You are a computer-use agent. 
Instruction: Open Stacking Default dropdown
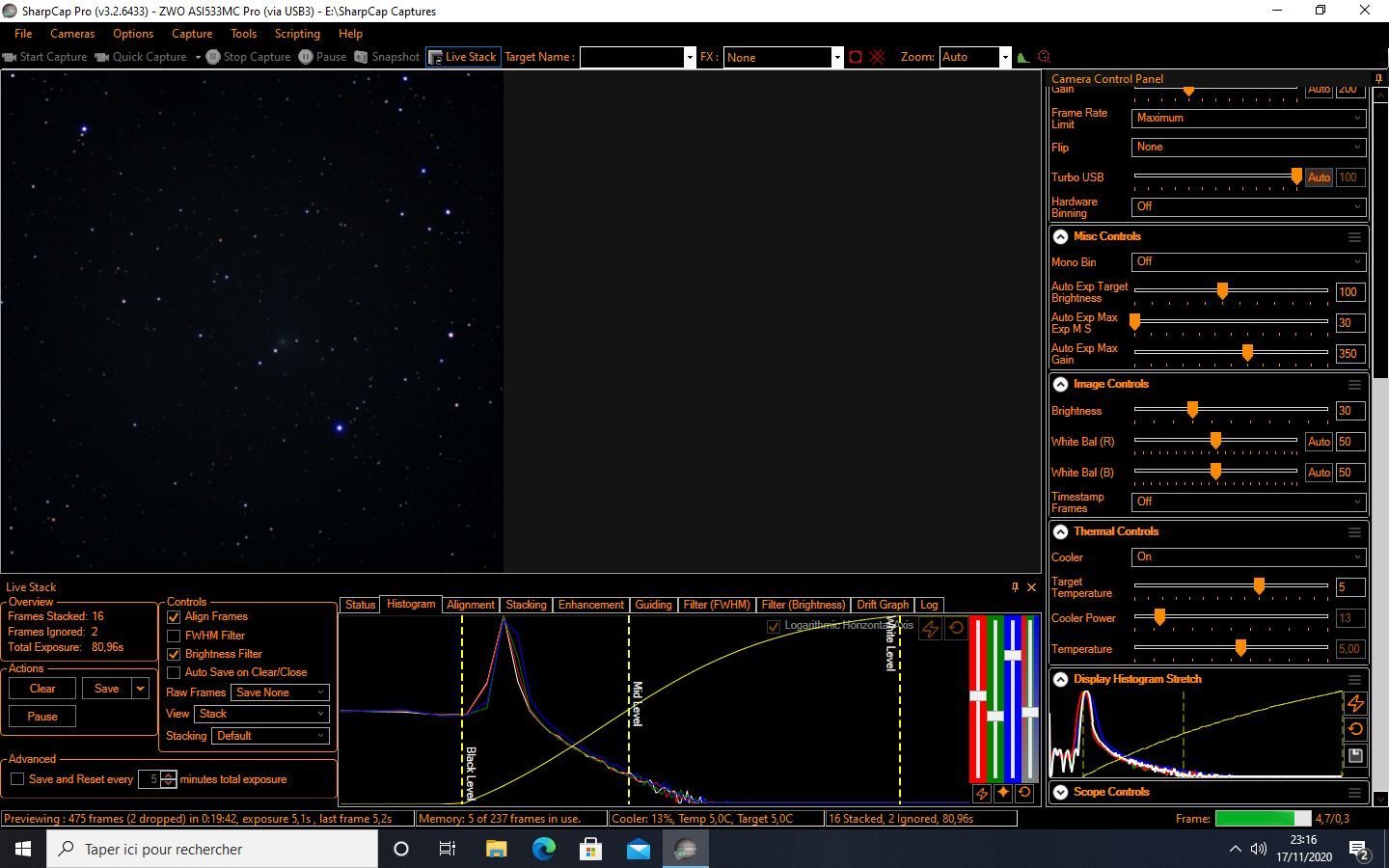[x=270, y=736]
